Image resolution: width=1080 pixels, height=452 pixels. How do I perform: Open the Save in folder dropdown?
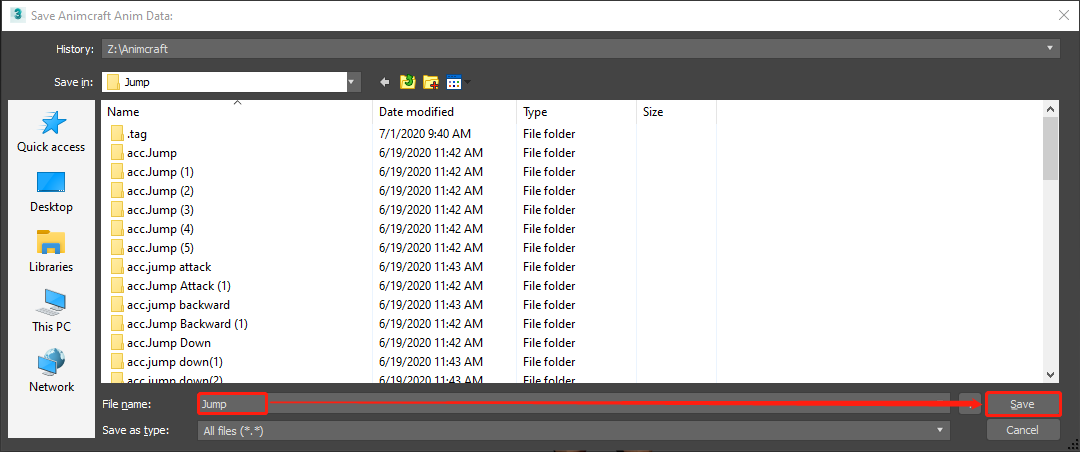[353, 82]
